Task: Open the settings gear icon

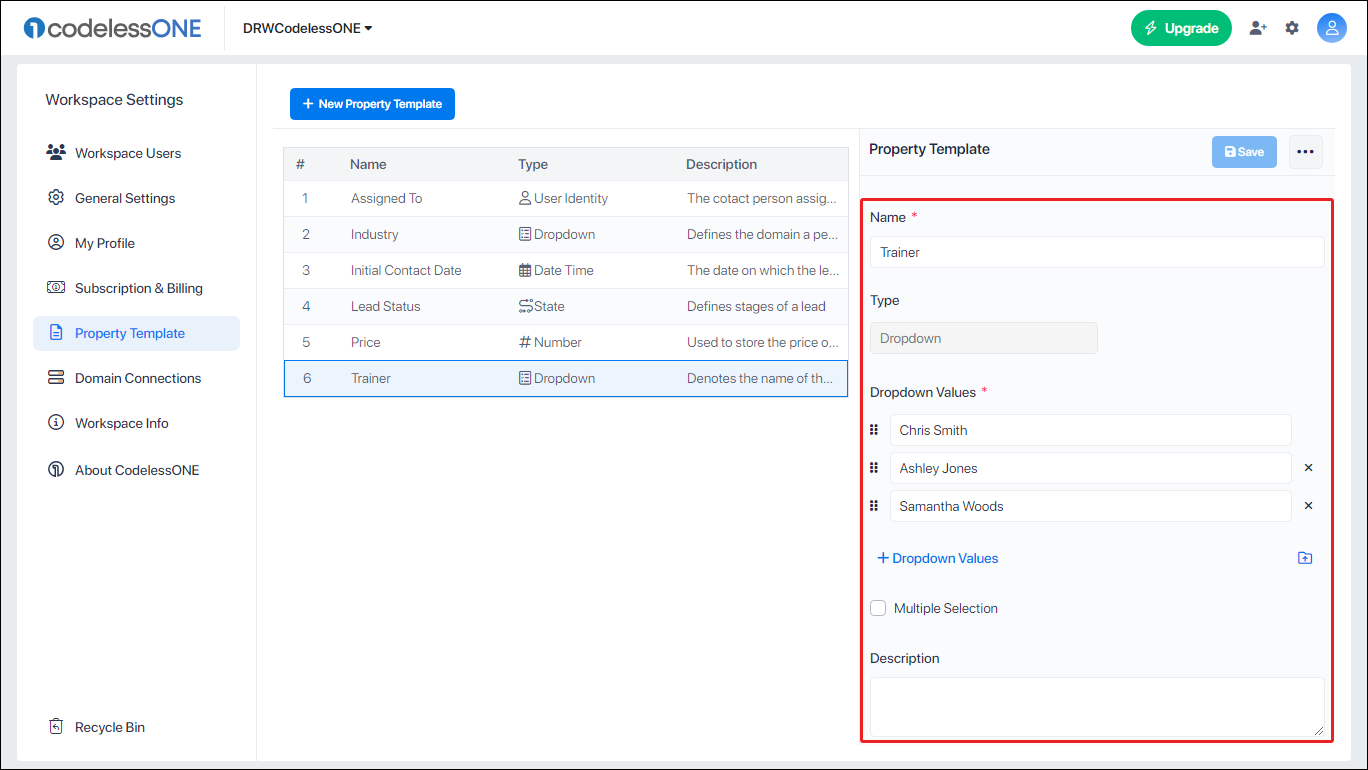Action: click(1292, 28)
